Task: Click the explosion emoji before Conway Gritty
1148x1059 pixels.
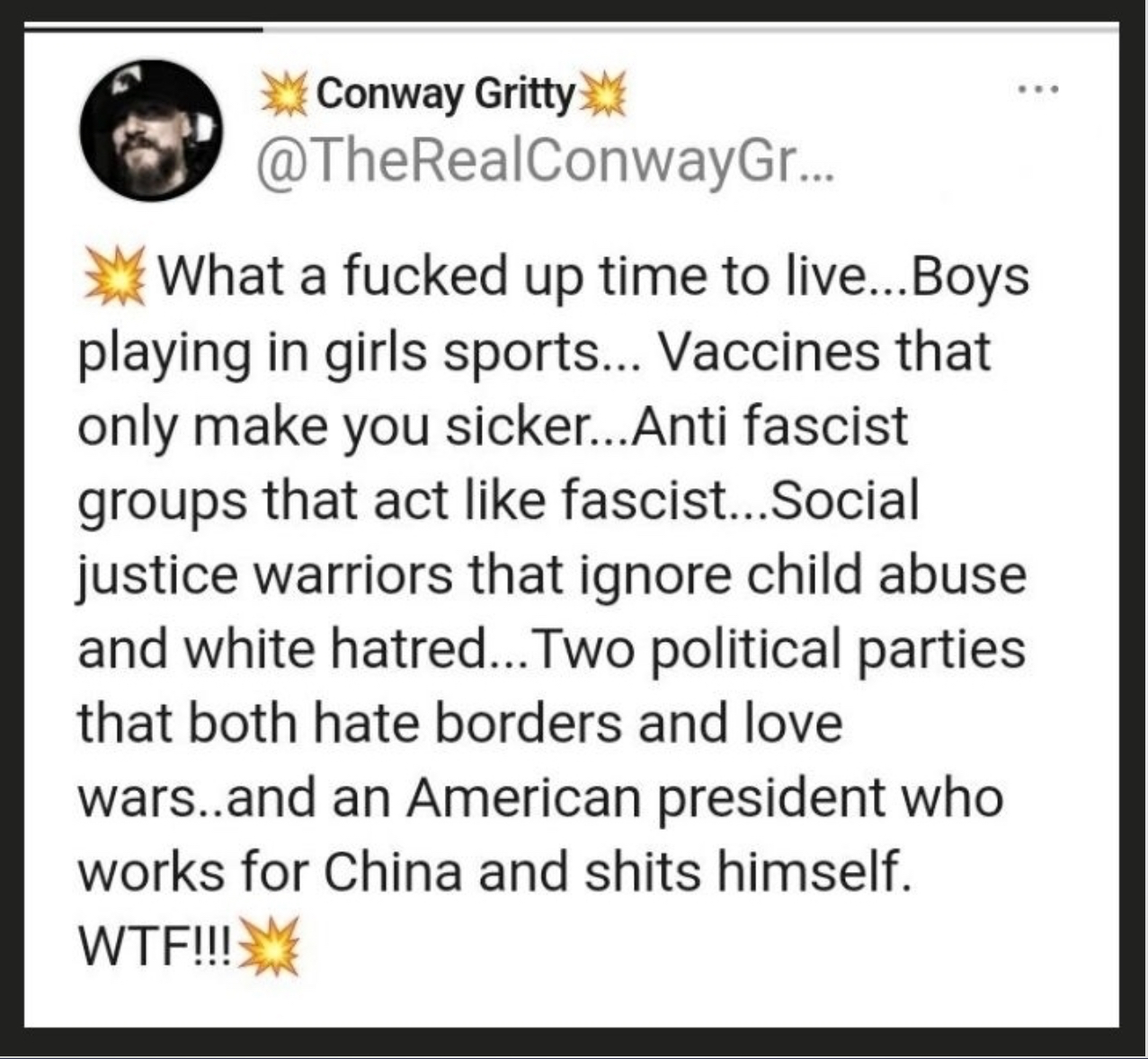Action: tap(283, 94)
